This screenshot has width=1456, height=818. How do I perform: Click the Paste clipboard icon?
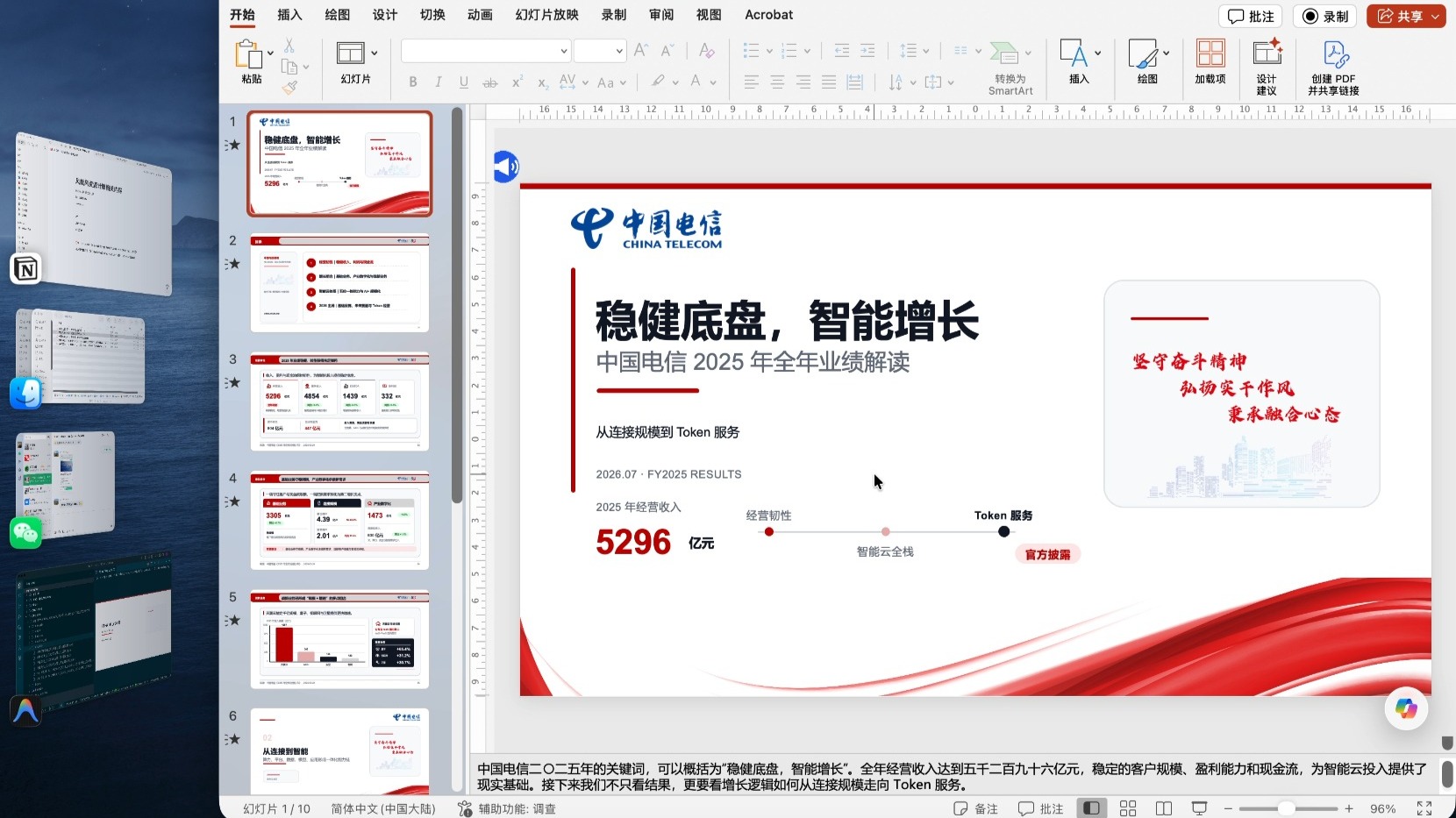pos(248,54)
